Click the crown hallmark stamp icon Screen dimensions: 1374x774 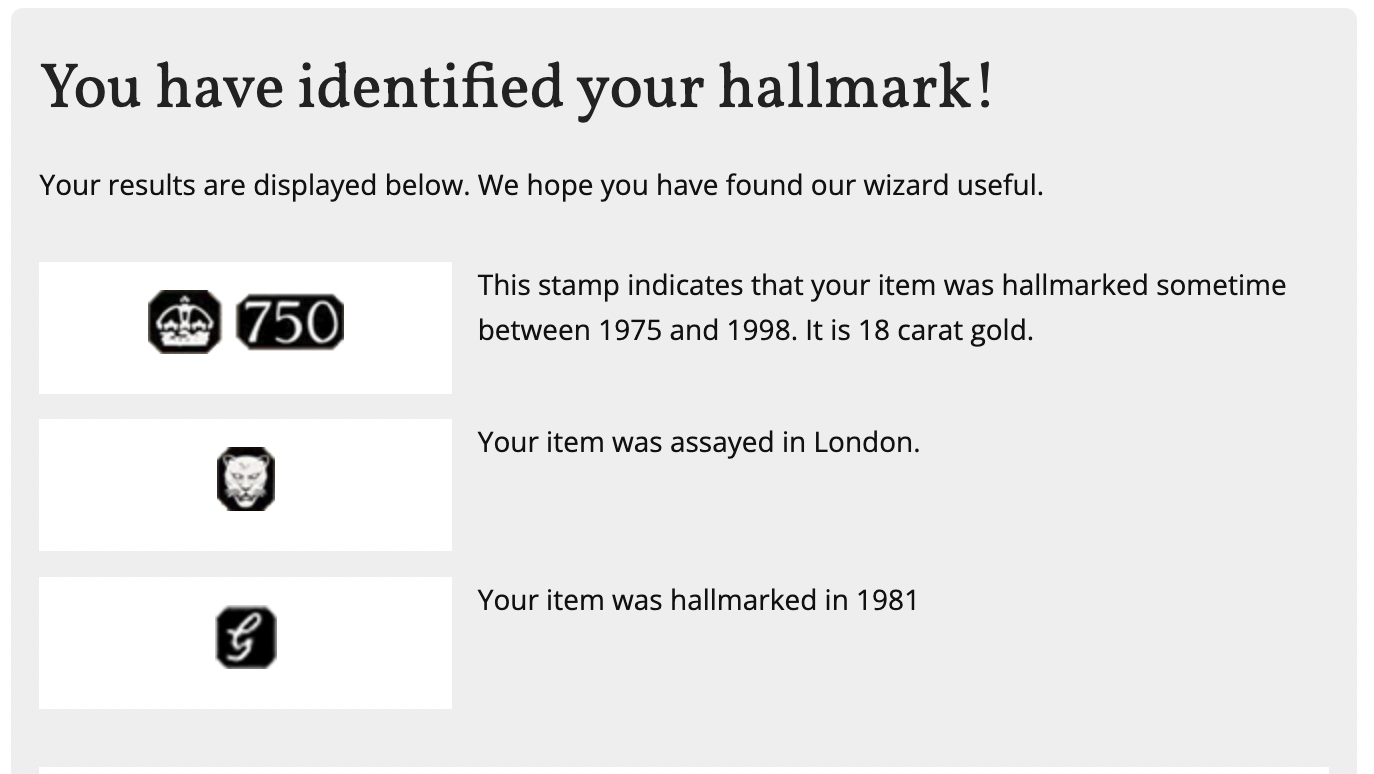pyautogui.click(x=185, y=322)
